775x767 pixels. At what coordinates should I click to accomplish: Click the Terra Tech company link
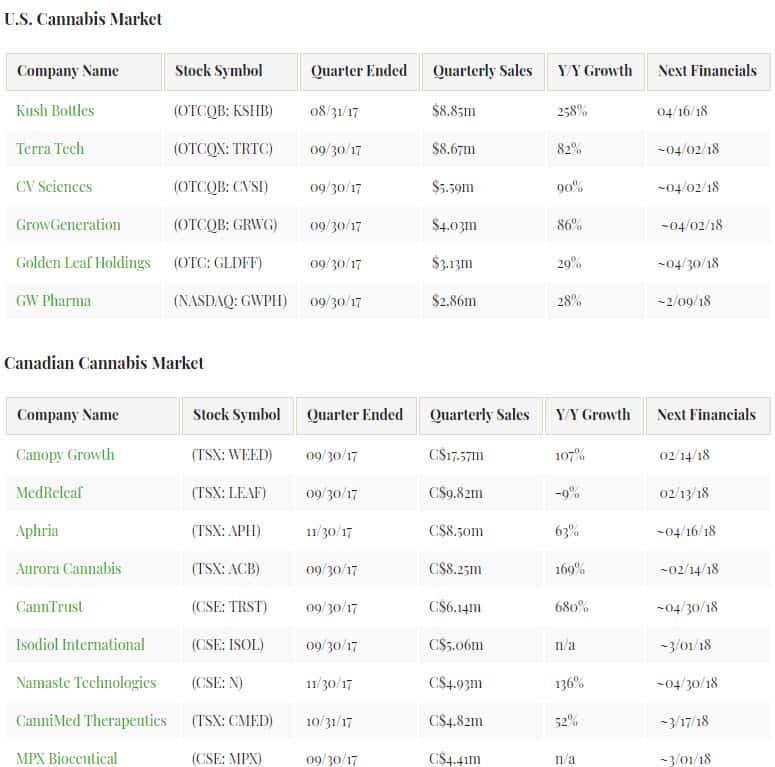pyautogui.click(x=50, y=149)
